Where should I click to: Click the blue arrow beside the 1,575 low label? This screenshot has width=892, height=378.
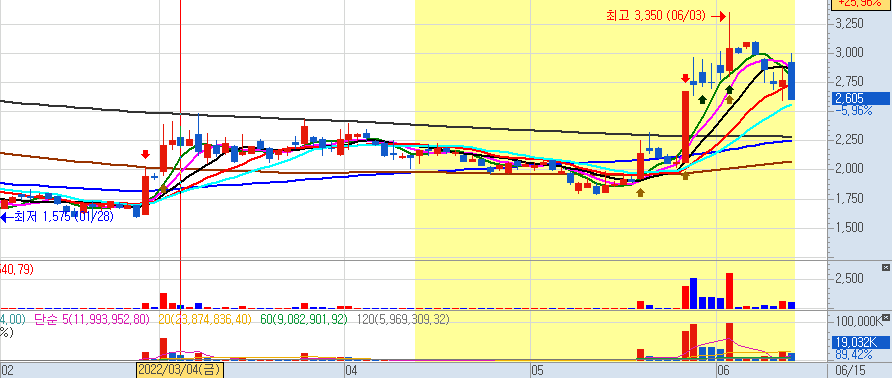tap(6, 216)
